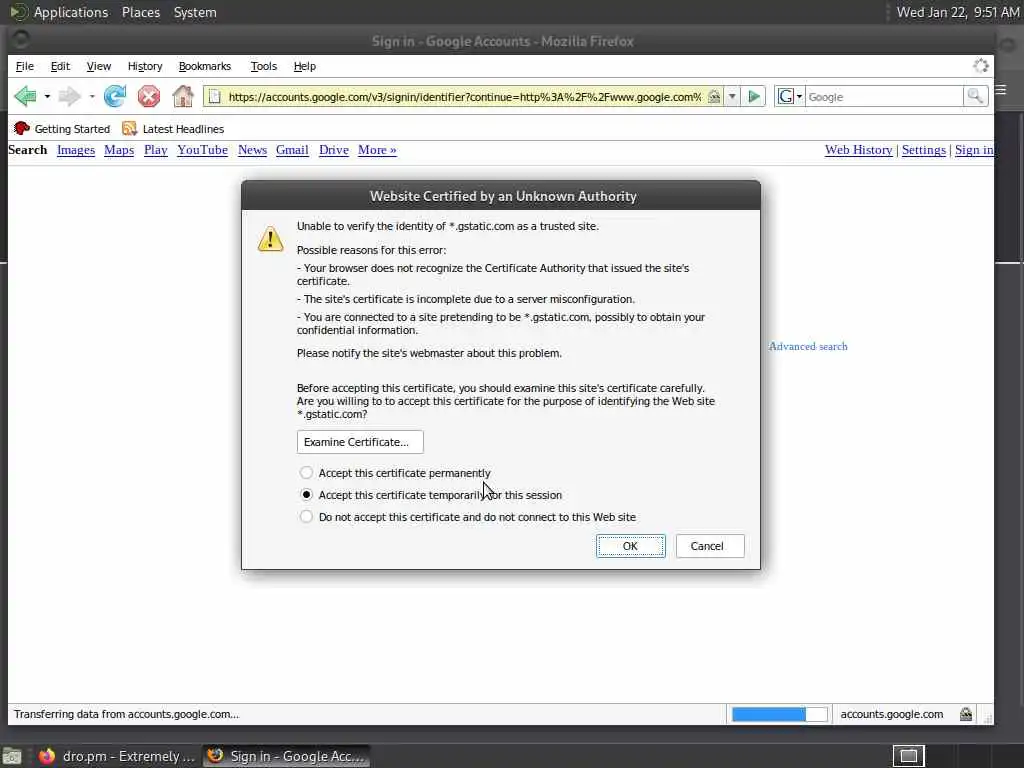
Task: Open the Images link
Action: click(x=76, y=150)
